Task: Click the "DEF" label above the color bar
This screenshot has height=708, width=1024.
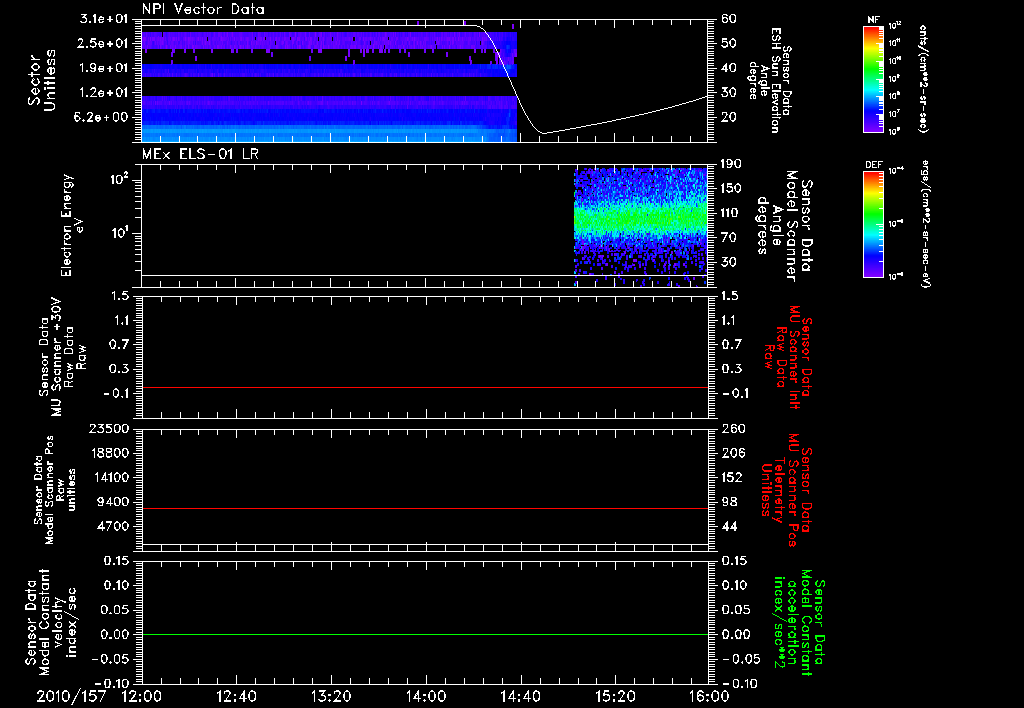Action: (x=873, y=165)
